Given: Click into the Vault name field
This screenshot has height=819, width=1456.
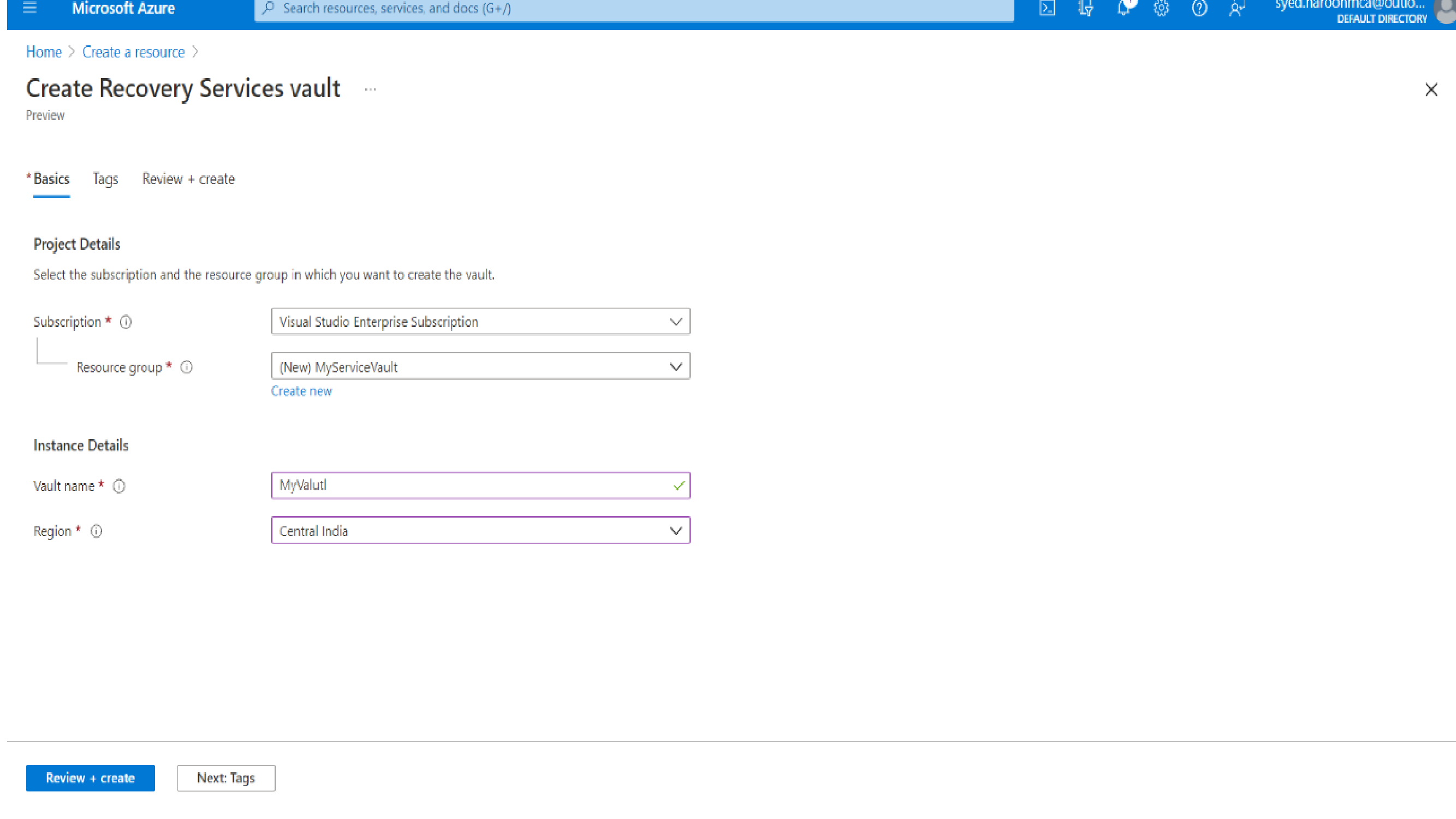Looking at the screenshot, I should [x=480, y=485].
